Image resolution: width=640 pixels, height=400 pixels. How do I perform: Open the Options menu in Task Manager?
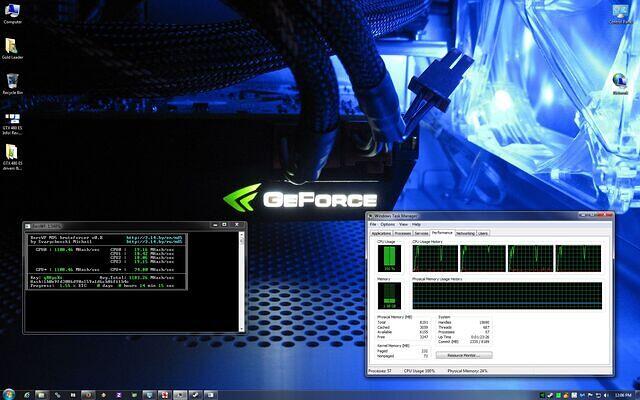point(387,224)
